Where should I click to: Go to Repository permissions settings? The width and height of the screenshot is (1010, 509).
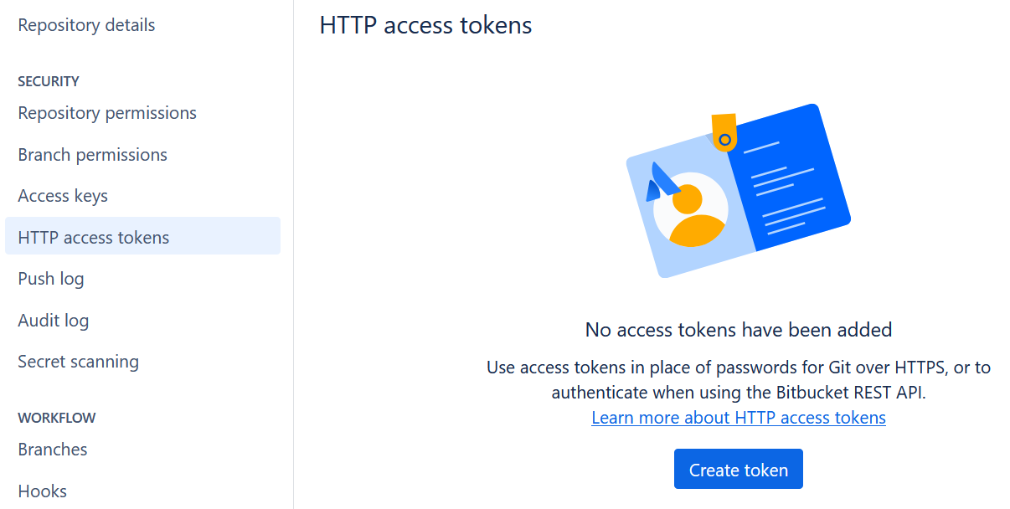coord(107,113)
